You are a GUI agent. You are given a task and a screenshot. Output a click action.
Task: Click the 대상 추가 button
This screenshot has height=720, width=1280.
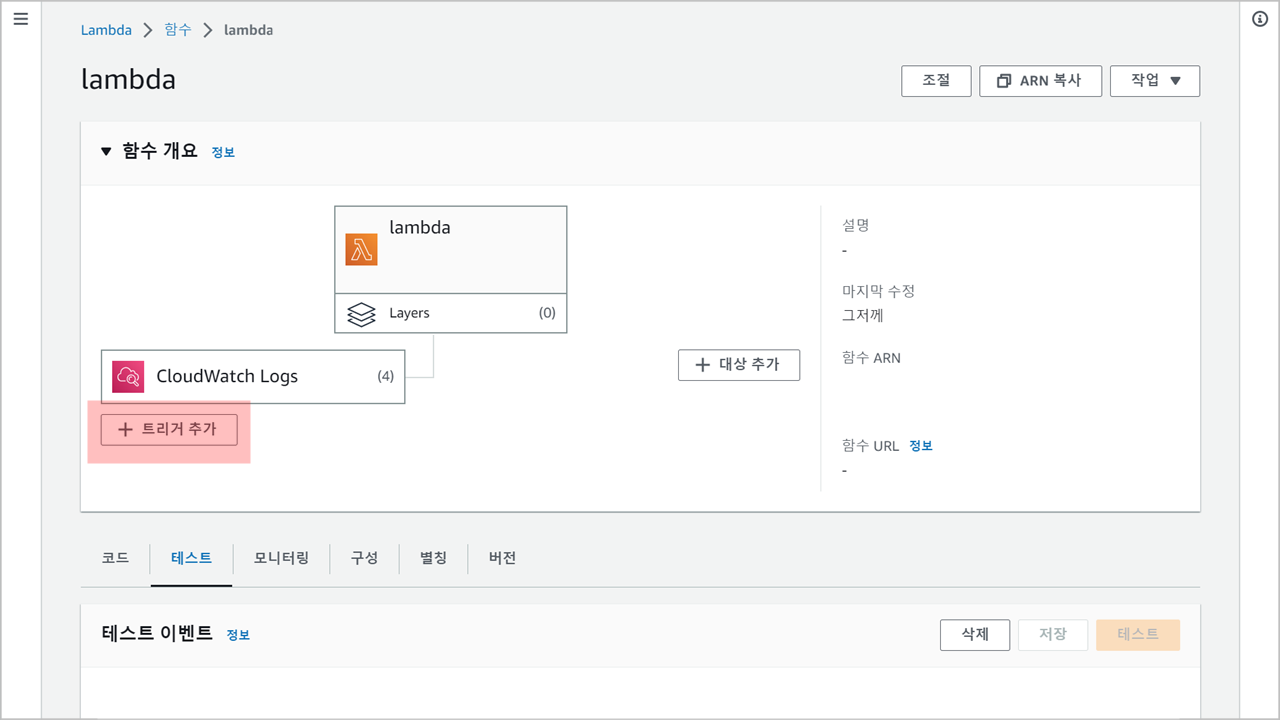tap(739, 365)
